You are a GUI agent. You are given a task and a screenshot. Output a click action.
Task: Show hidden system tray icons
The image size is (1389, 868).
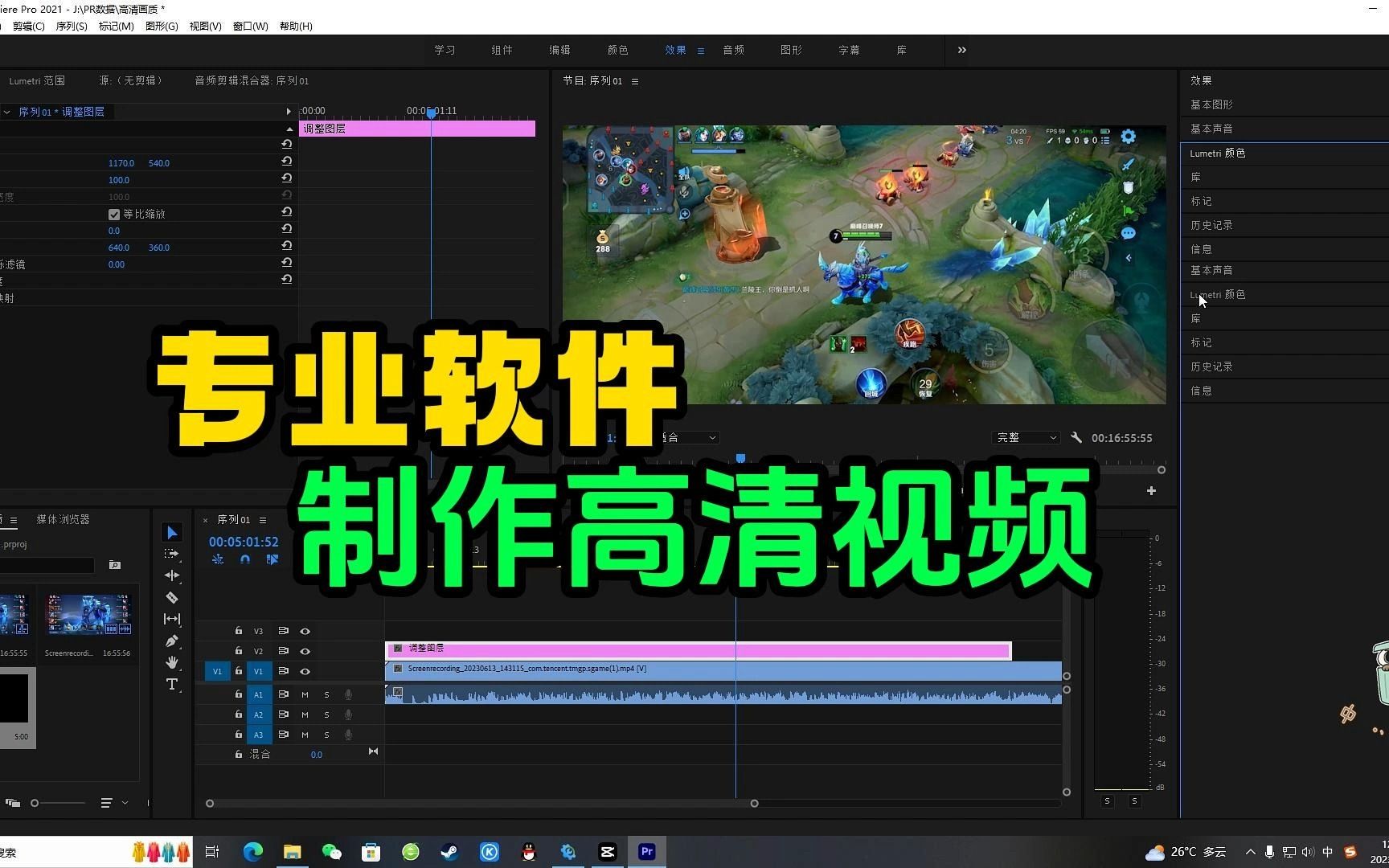point(1250,852)
